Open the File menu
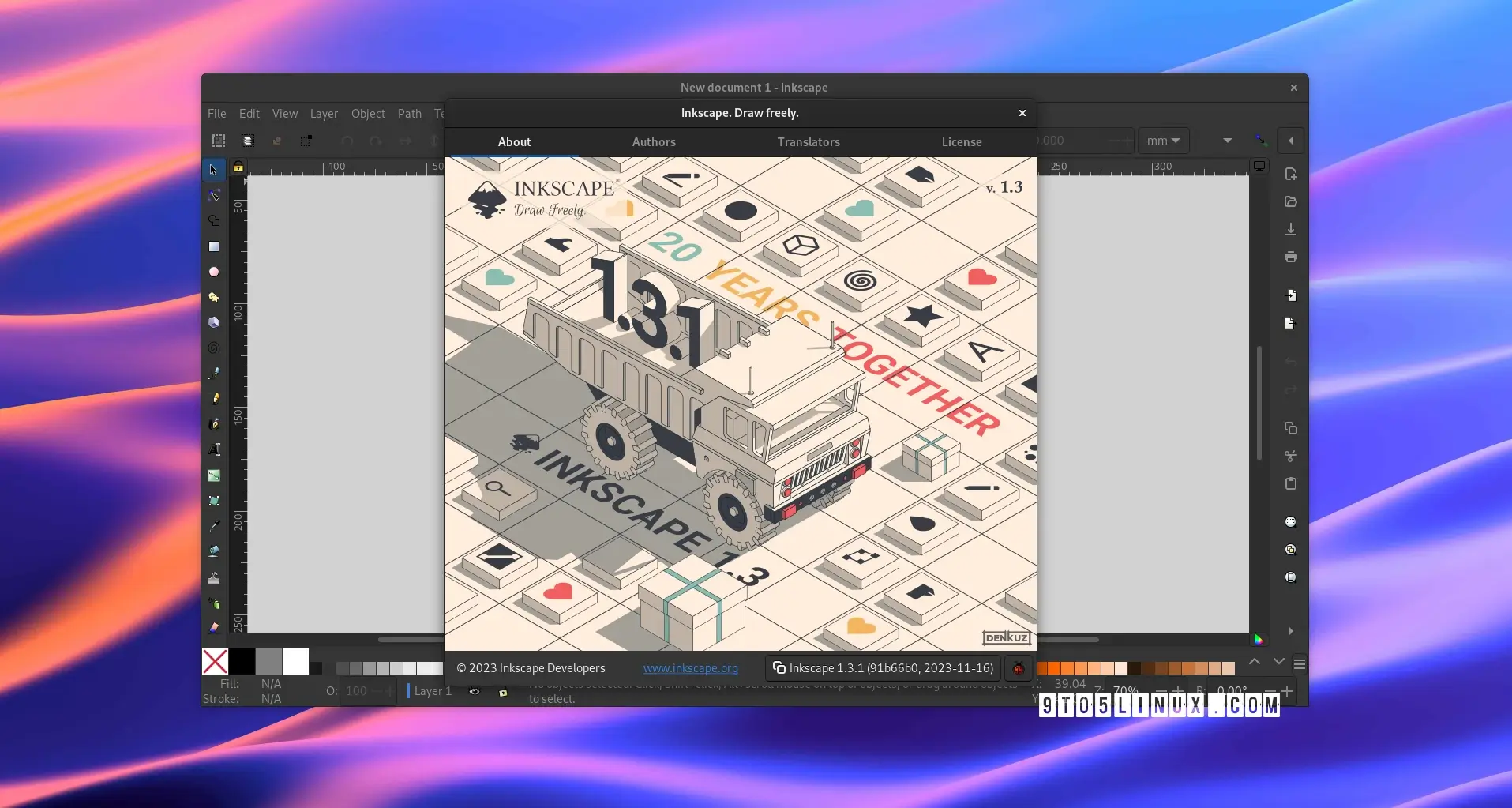The width and height of the screenshot is (1512, 808). [217, 114]
